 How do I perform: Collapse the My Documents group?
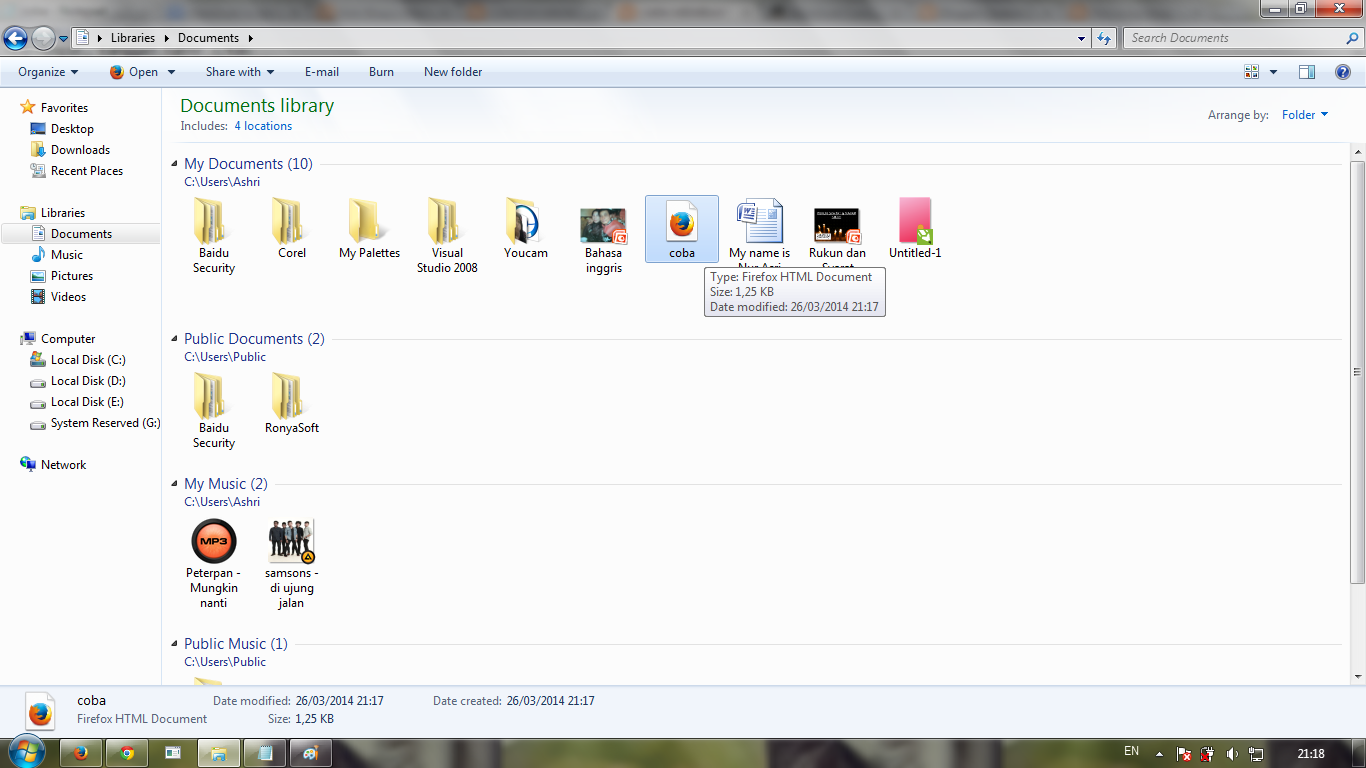coord(176,163)
